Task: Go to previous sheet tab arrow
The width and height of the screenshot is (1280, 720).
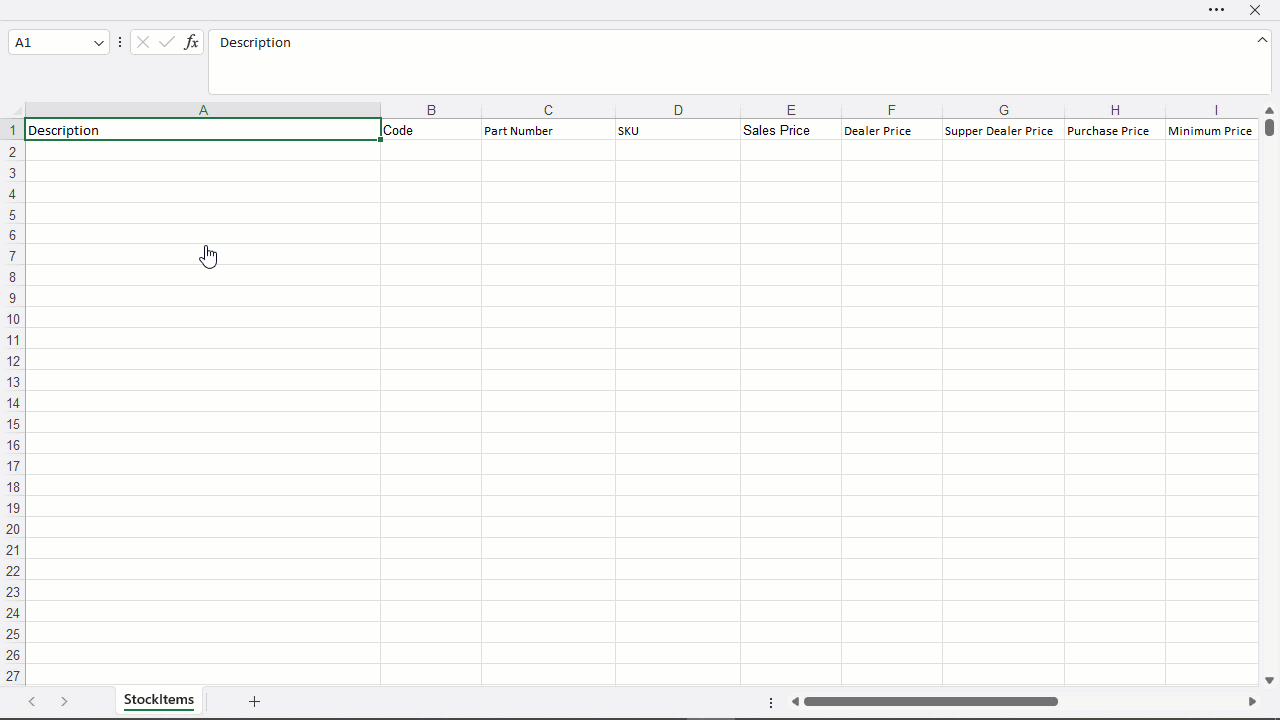Action: point(32,701)
